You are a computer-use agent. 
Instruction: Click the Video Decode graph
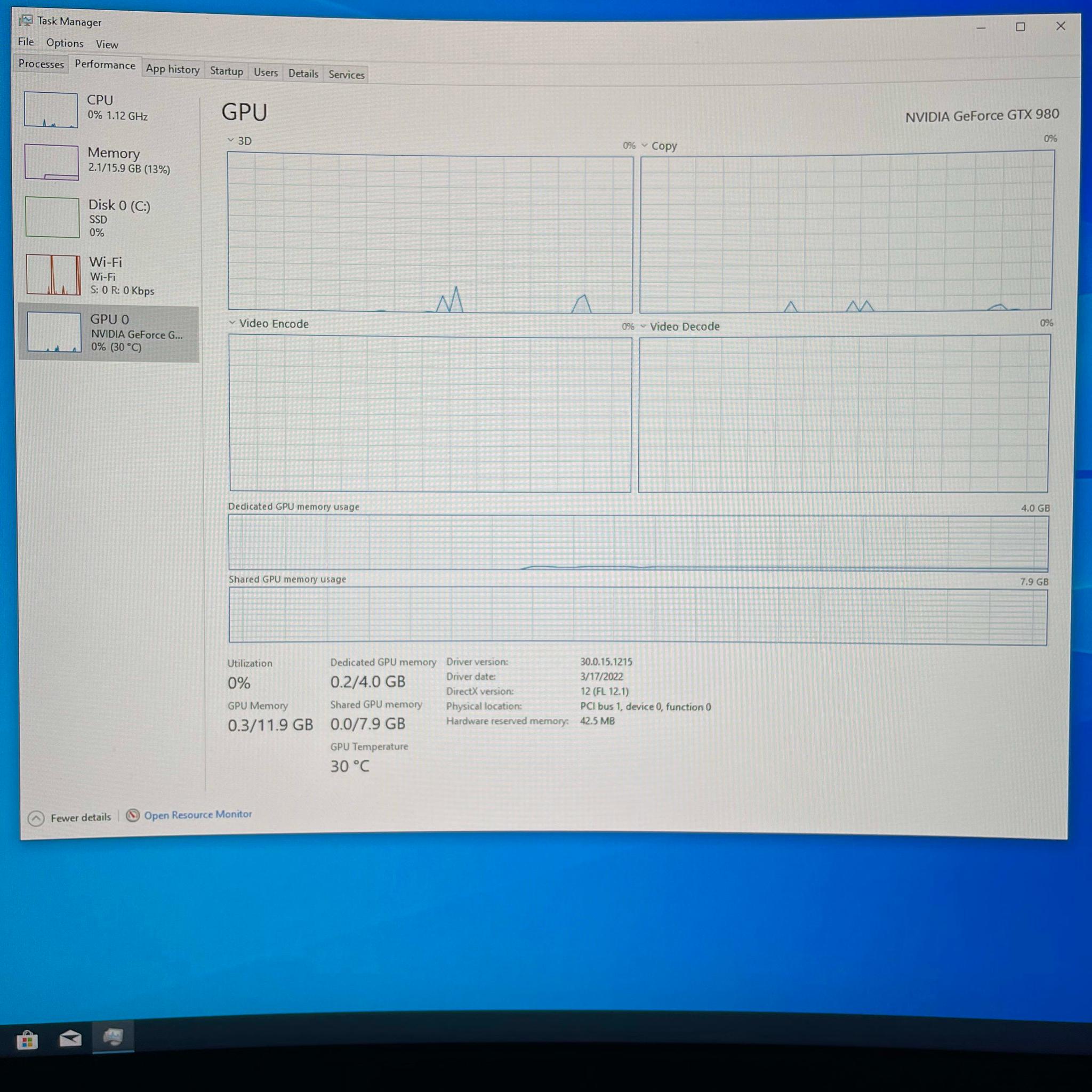pos(844,414)
